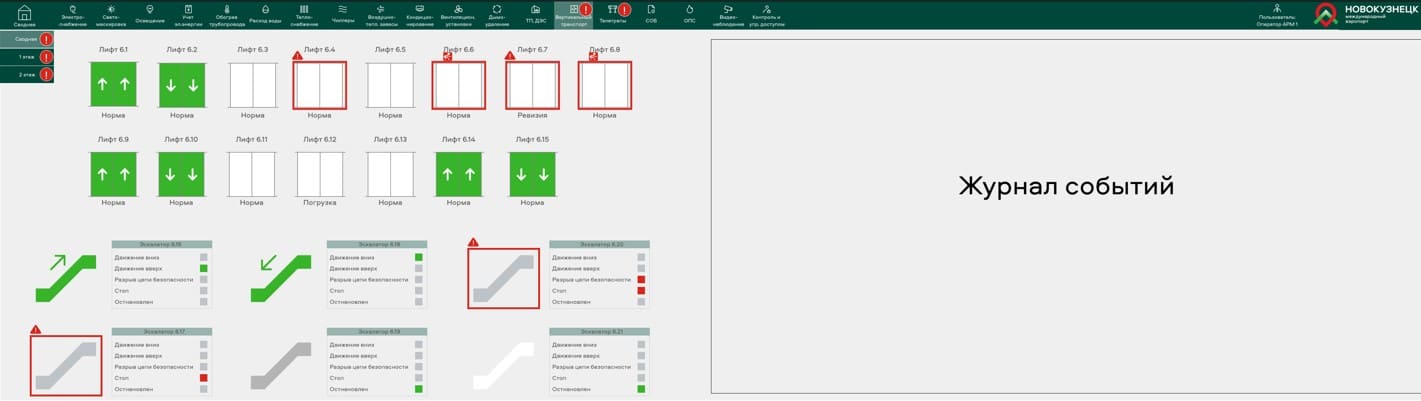
Task: Click the Лифт 6.1 elevator graphic
Action: coord(113,85)
